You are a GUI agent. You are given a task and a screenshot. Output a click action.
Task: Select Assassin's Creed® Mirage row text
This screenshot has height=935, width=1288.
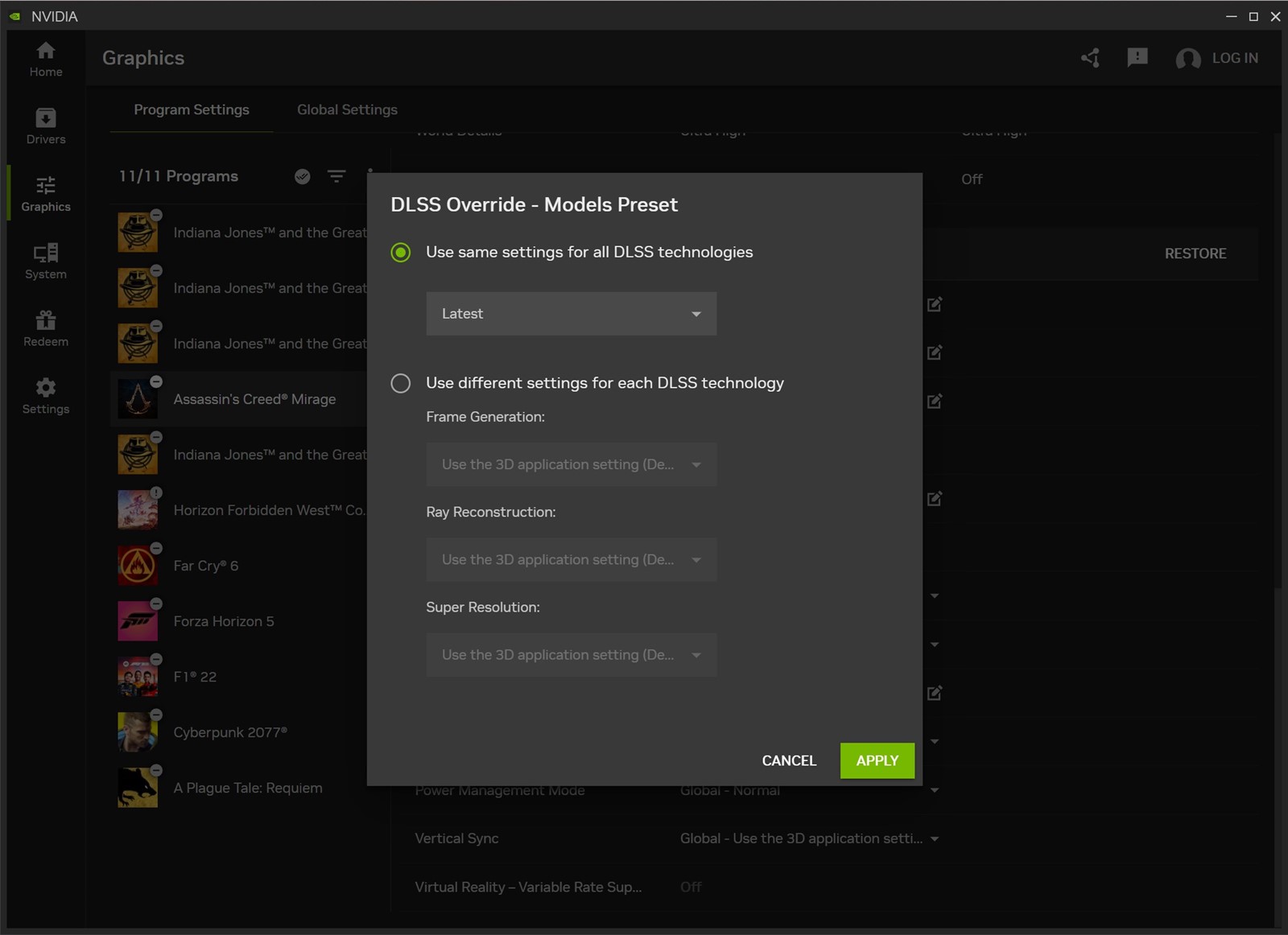coord(254,399)
